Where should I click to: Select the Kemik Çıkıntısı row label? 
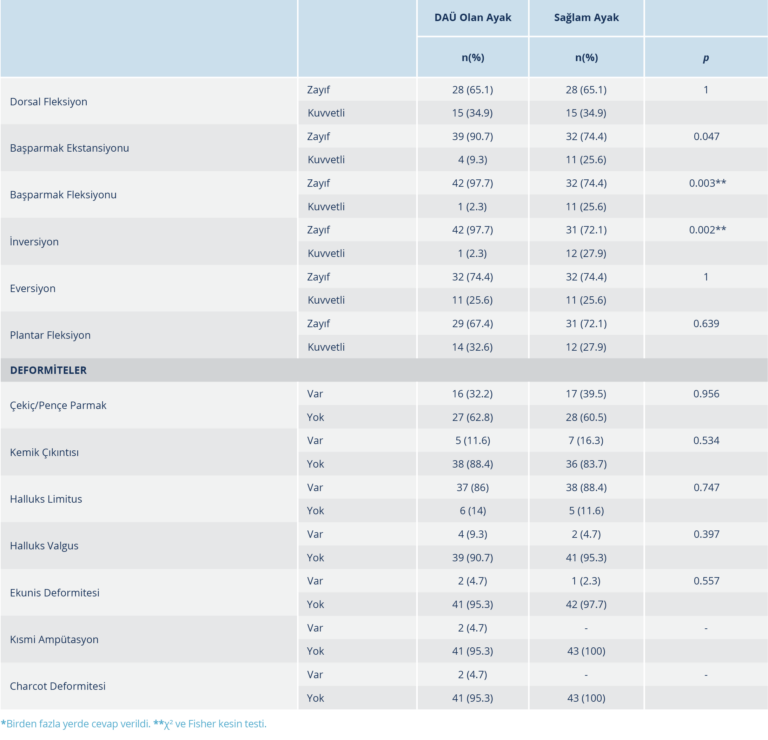click(44, 452)
